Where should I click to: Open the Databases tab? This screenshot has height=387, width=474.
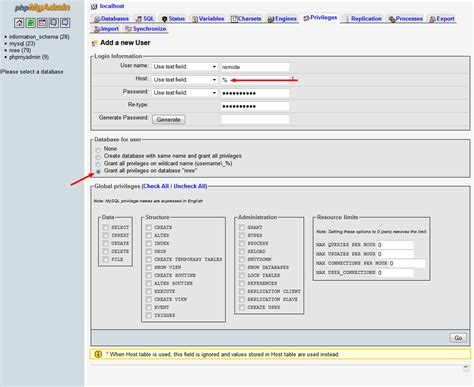click(x=111, y=19)
